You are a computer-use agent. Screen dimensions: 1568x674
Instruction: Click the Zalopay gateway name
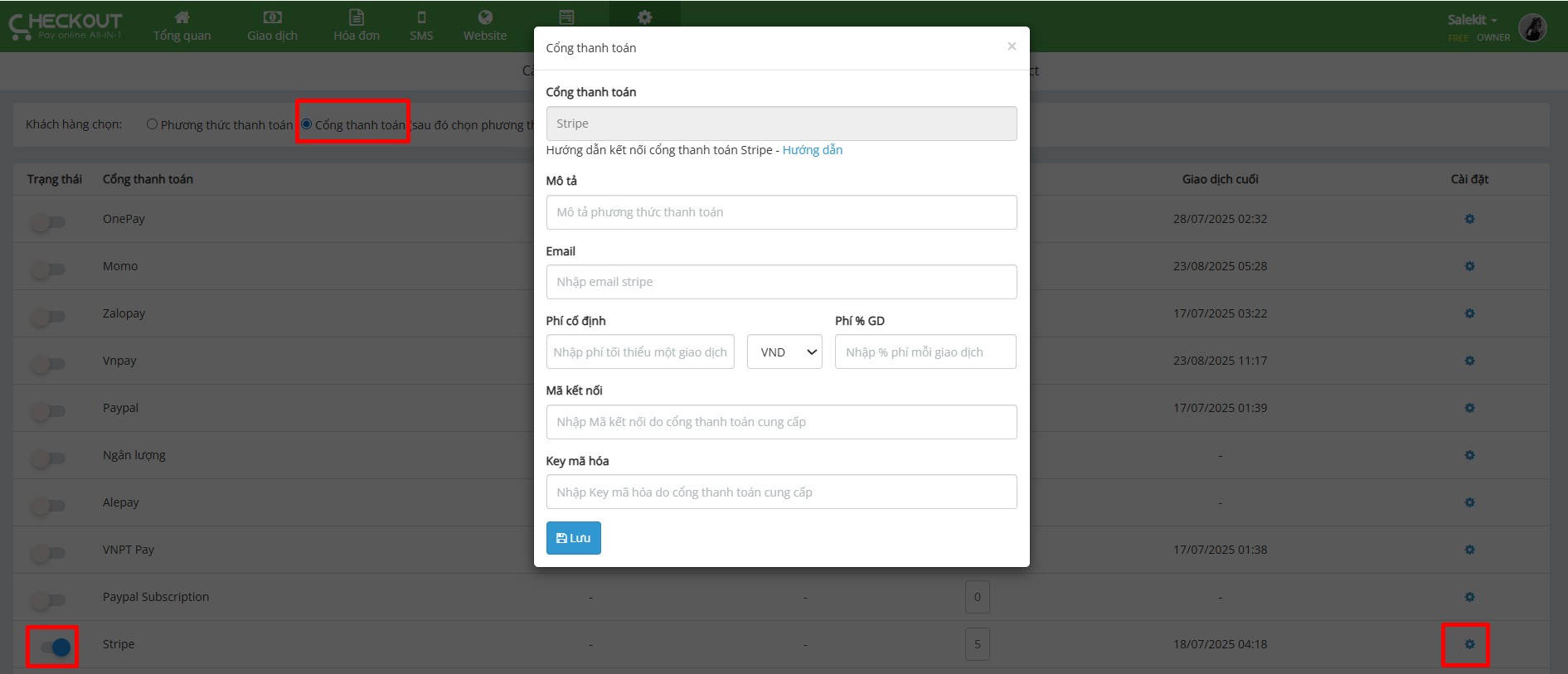coord(124,313)
